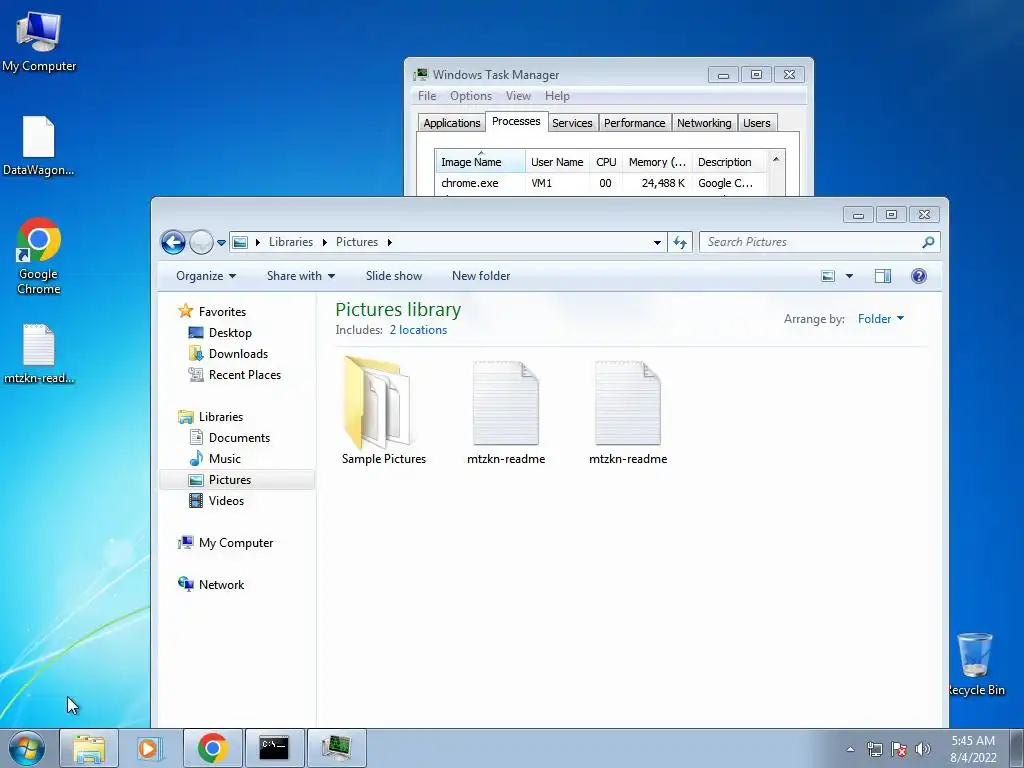Screen dimensions: 1024x768
Task: Sort processes by the CPU column
Action: pyautogui.click(x=606, y=162)
